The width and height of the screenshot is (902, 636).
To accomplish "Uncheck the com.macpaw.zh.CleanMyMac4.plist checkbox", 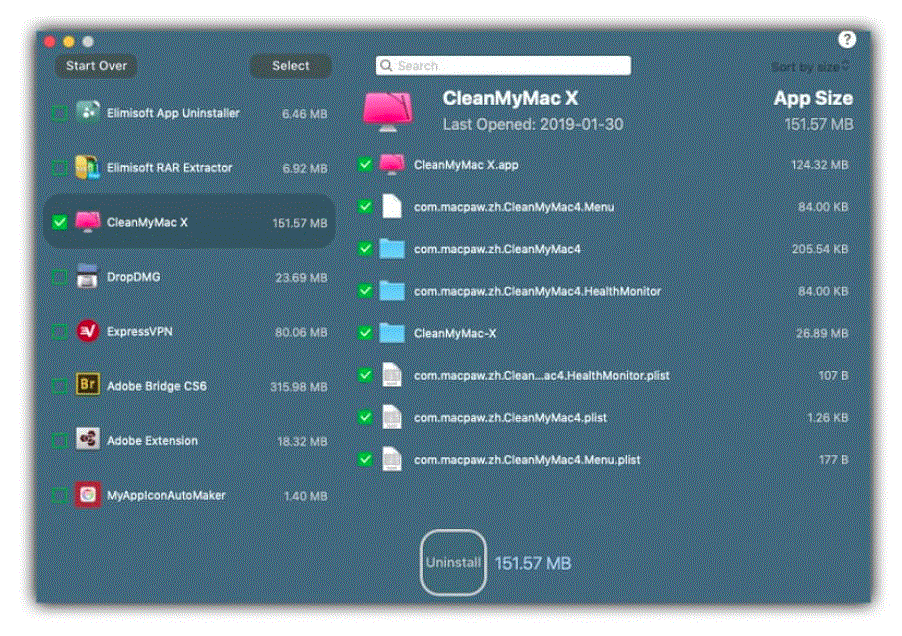I will coord(365,417).
